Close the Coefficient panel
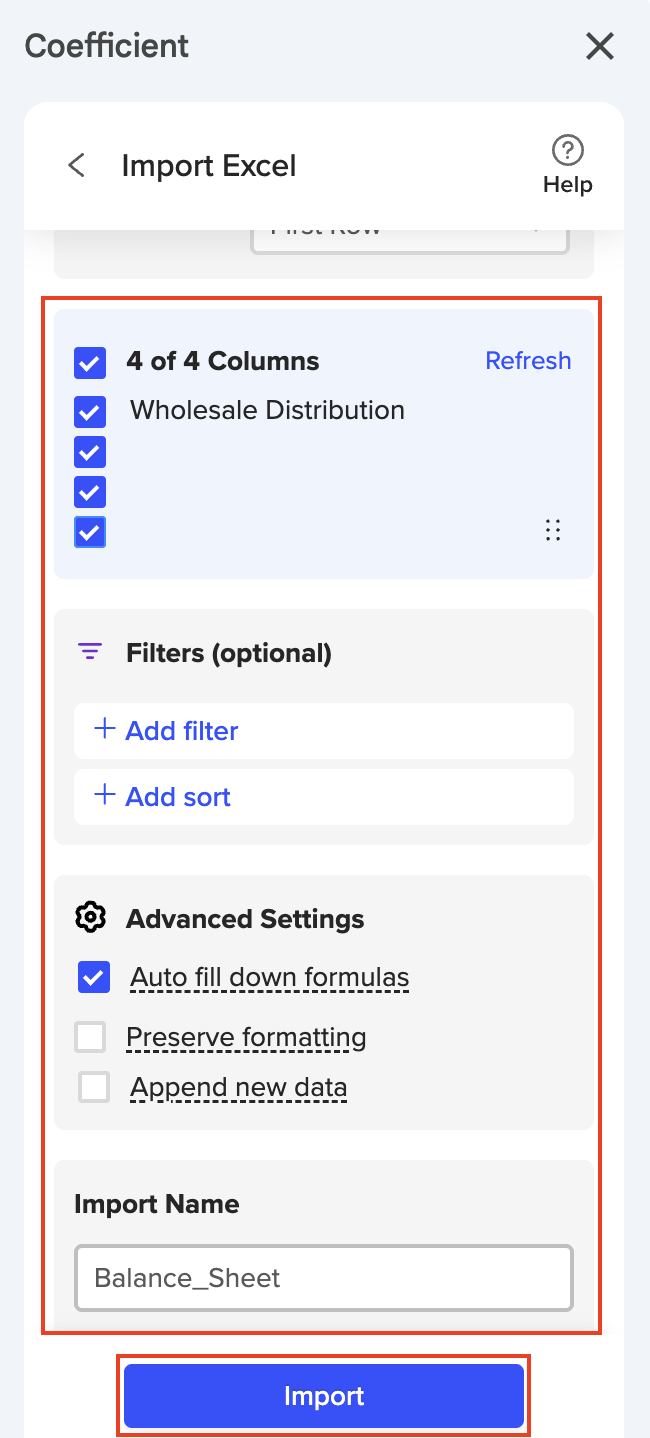650x1438 pixels. coord(599,46)
